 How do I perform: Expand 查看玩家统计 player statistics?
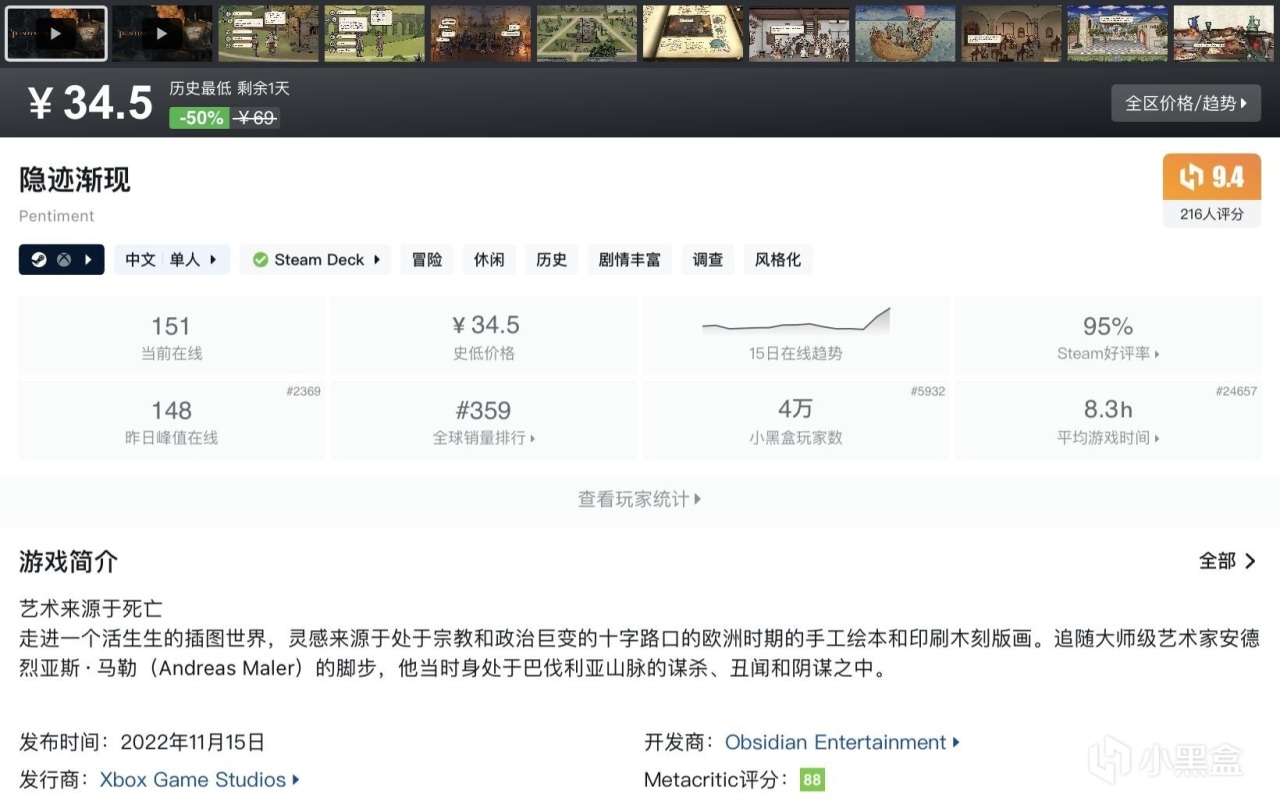[639, 499]
